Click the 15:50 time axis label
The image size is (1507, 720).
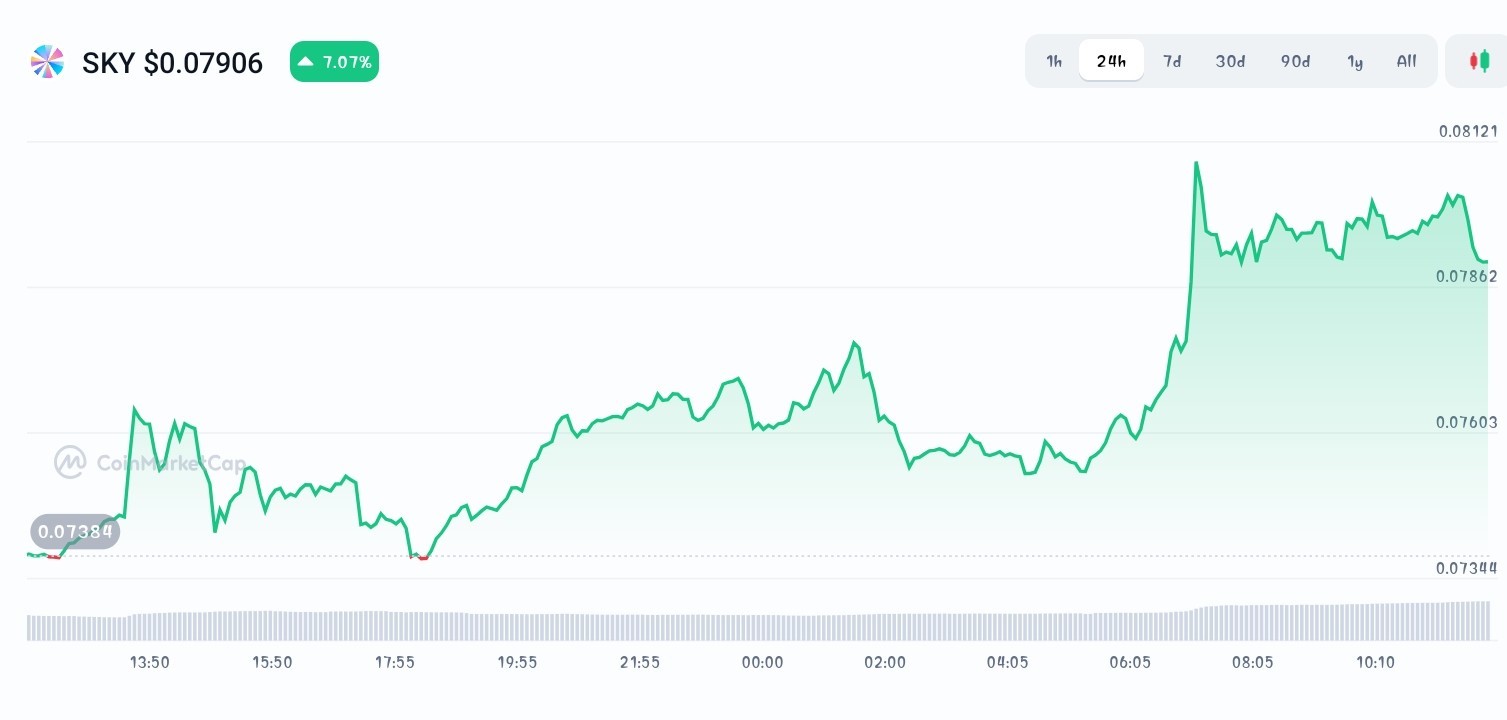[272, 662]
